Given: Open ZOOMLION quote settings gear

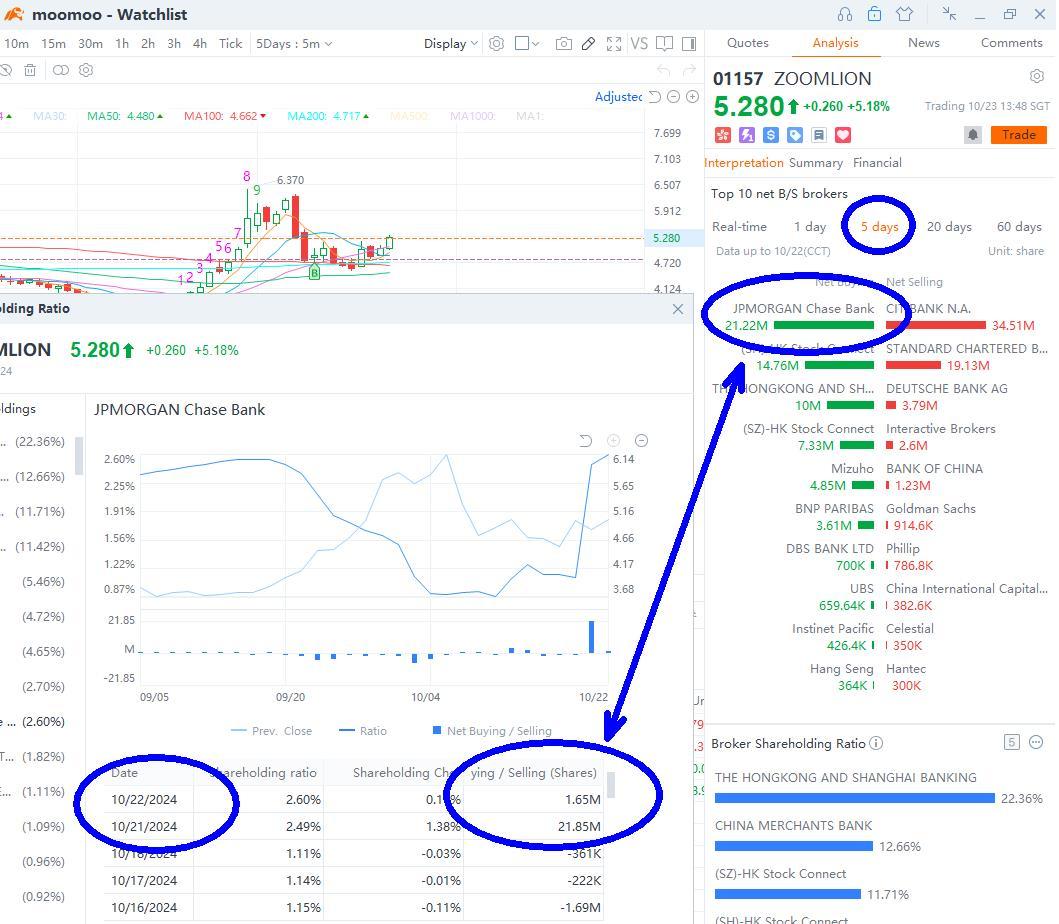Looking at the screenshot, I should click(1037, 76).
